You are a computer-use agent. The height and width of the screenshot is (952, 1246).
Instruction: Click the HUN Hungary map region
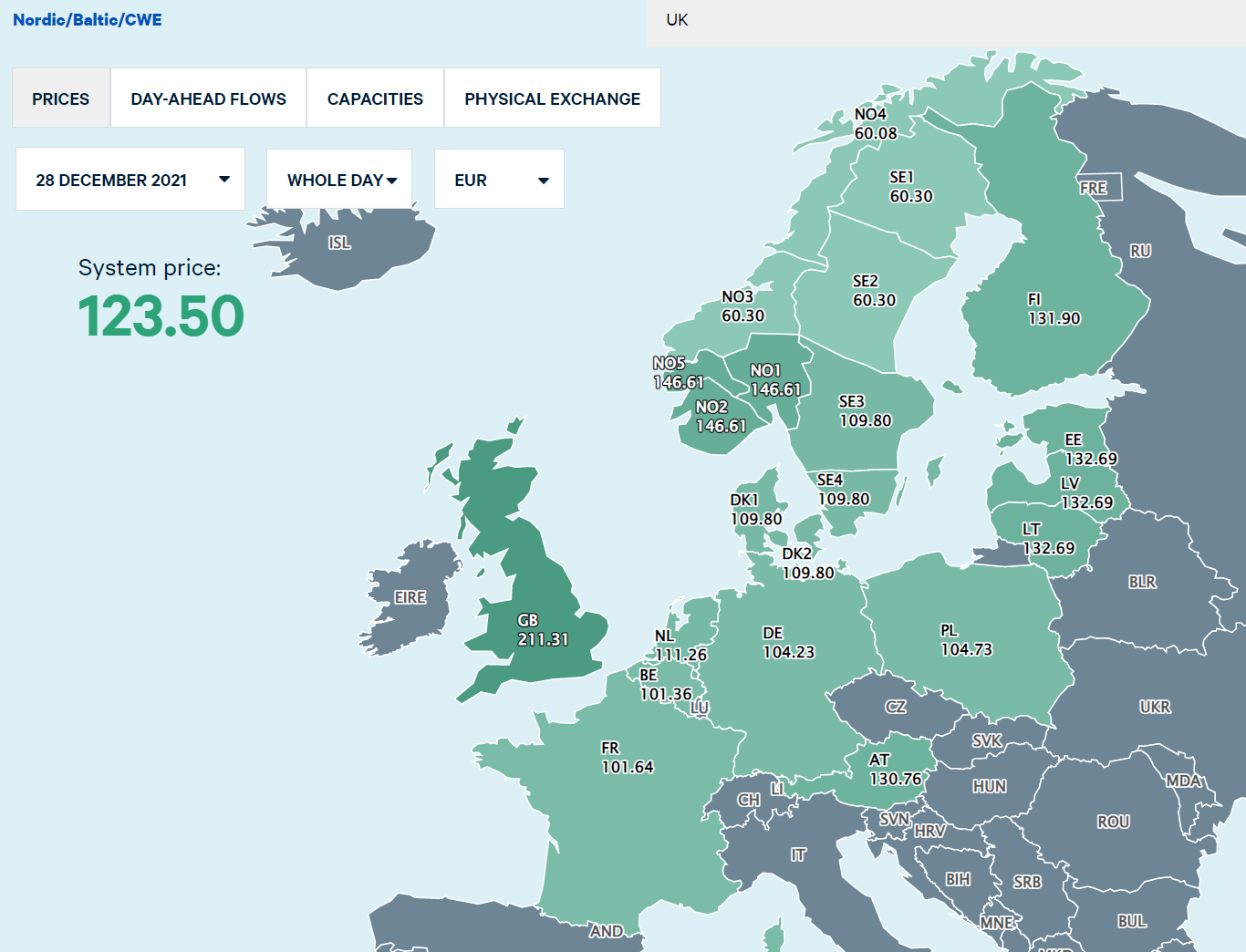(990, 786)
